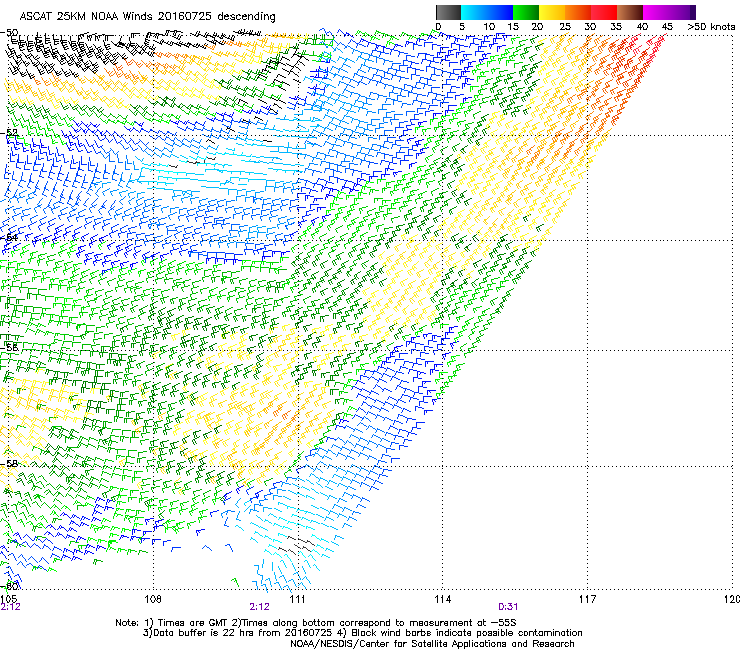This screenshot has height=650, width=740.
Task: Click the purple '2:12' time below longitude 111
Action: point(260,607)
